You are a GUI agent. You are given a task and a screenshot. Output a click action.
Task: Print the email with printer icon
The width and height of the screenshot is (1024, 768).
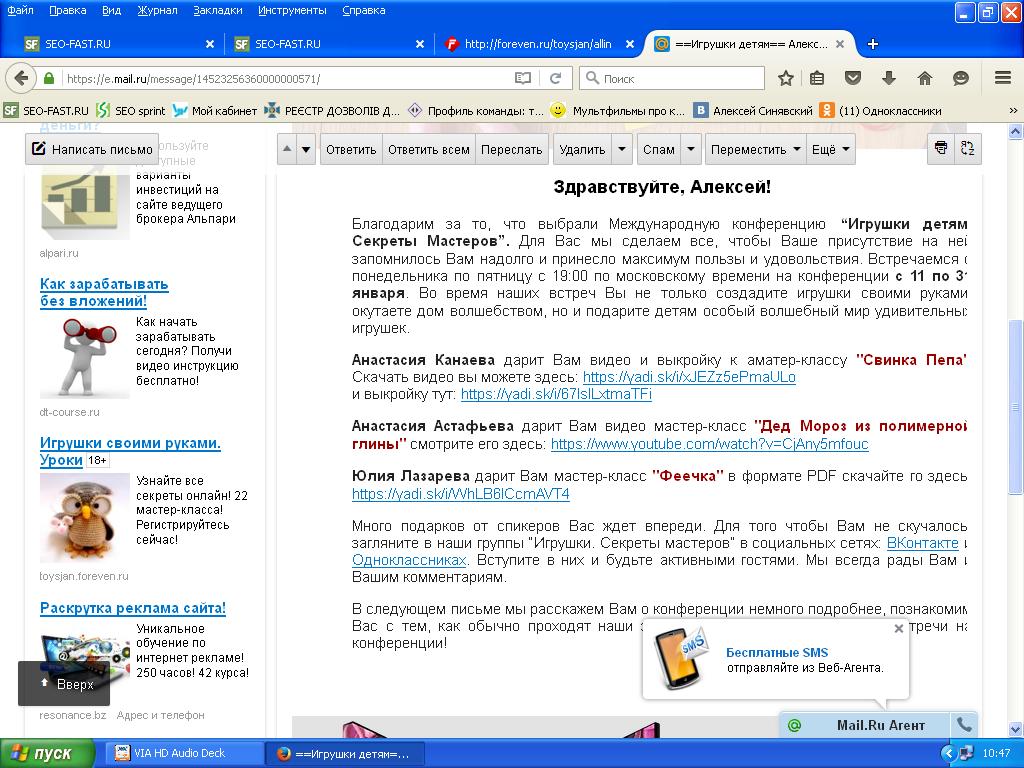(x=940, y=148)
